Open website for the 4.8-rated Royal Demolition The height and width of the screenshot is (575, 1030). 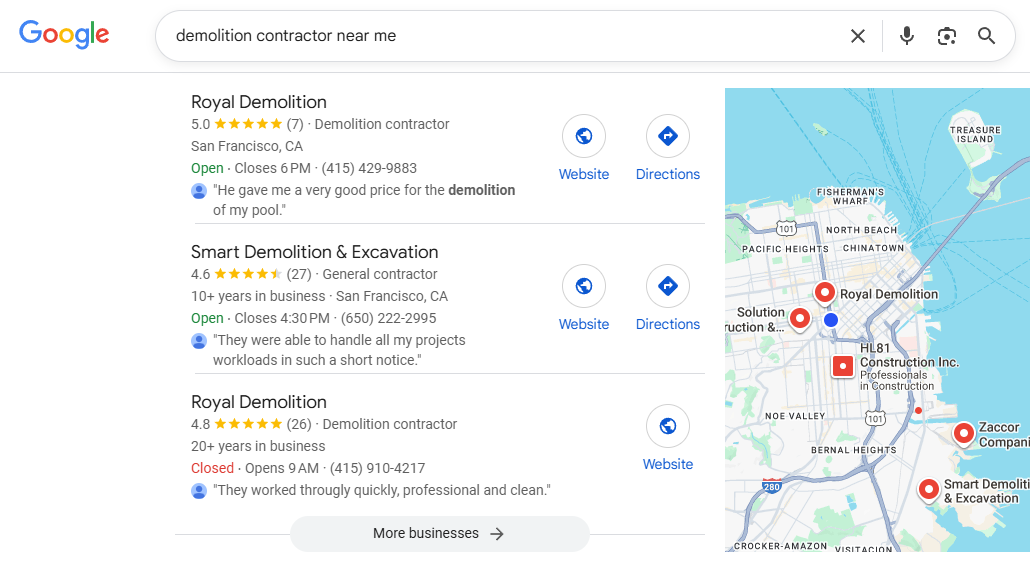coord(668,427)
